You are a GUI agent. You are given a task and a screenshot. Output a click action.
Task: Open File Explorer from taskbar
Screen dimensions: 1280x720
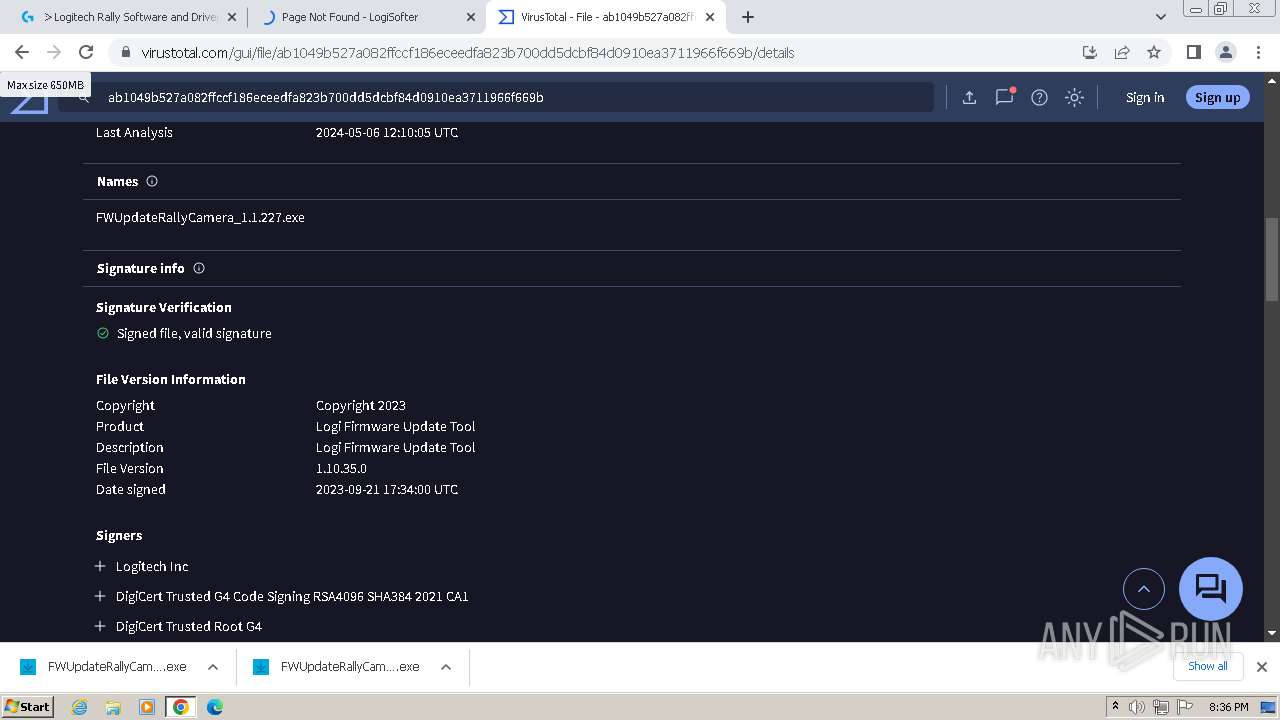[113, 707]
